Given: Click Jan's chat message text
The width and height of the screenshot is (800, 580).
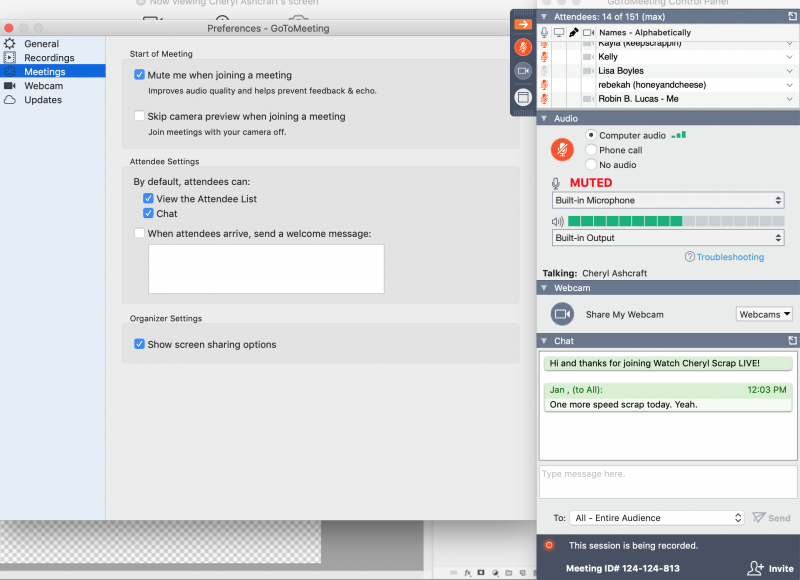Looking at the screenshot, I should coord(623,405).
